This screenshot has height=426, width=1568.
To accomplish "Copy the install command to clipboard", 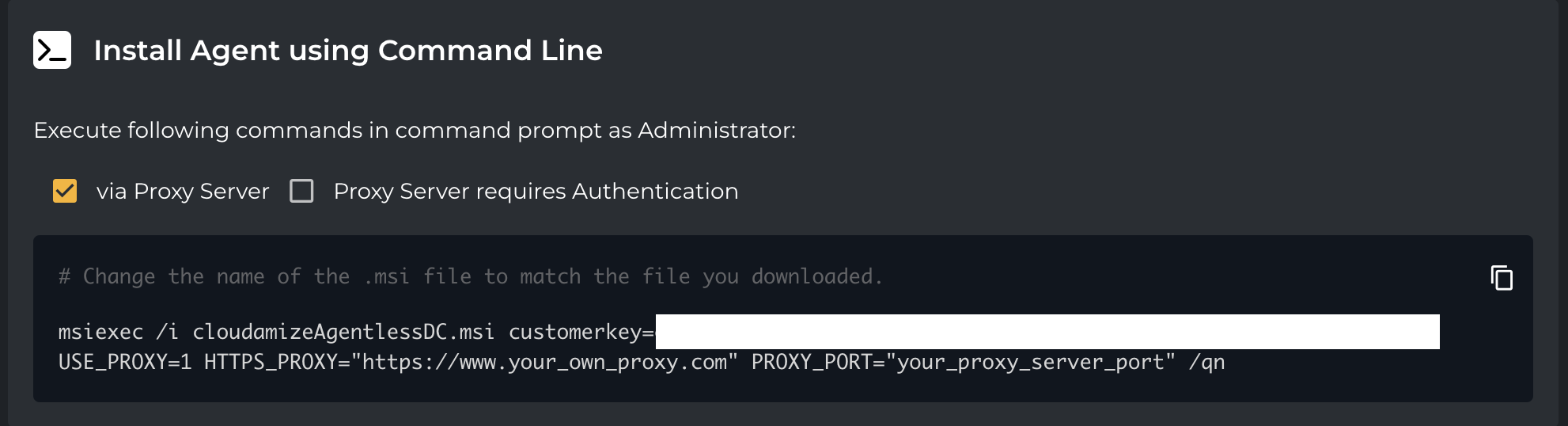I will [x=1501, y=278].
